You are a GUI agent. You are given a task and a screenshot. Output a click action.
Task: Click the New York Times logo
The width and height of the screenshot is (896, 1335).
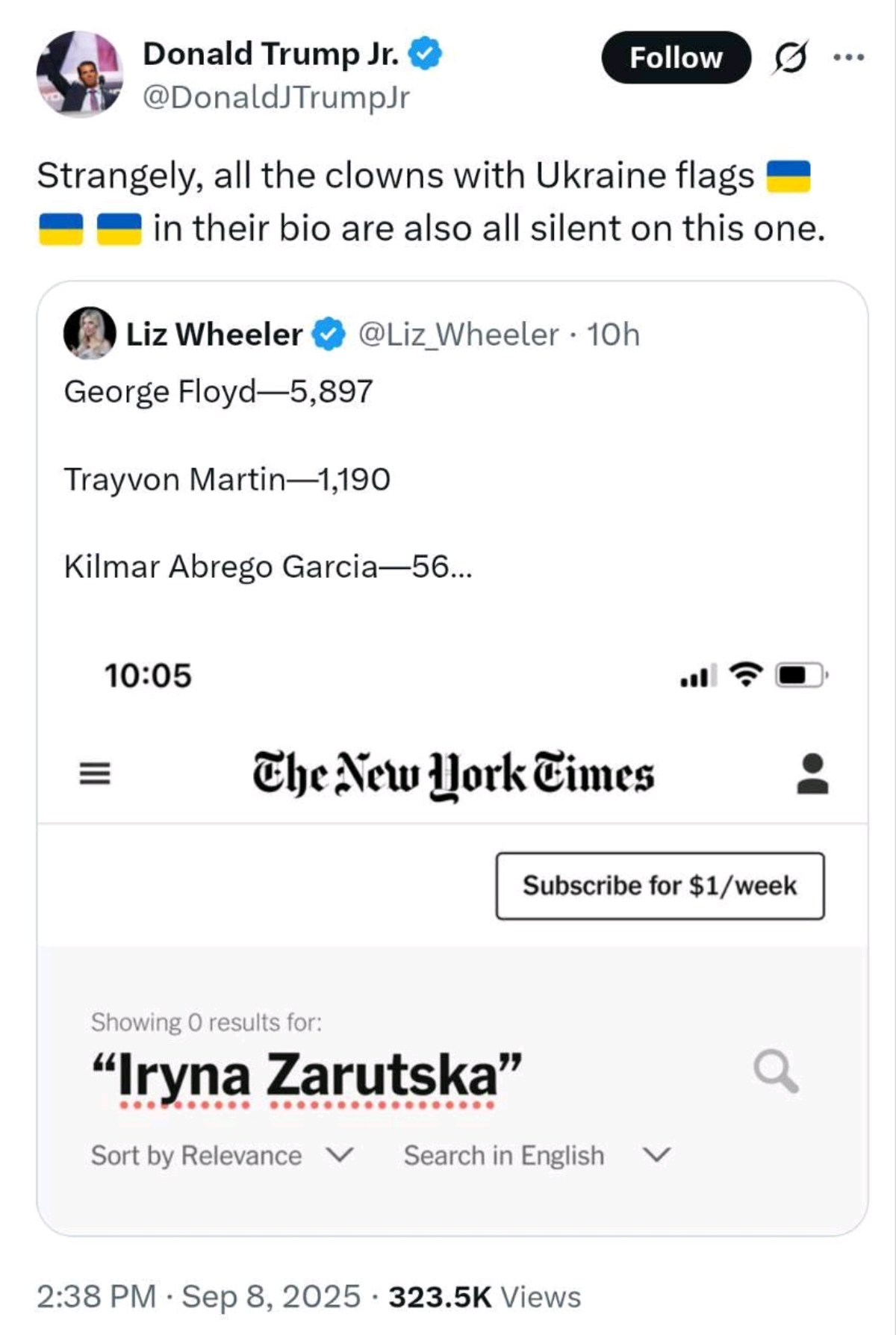tap(453, 774)
